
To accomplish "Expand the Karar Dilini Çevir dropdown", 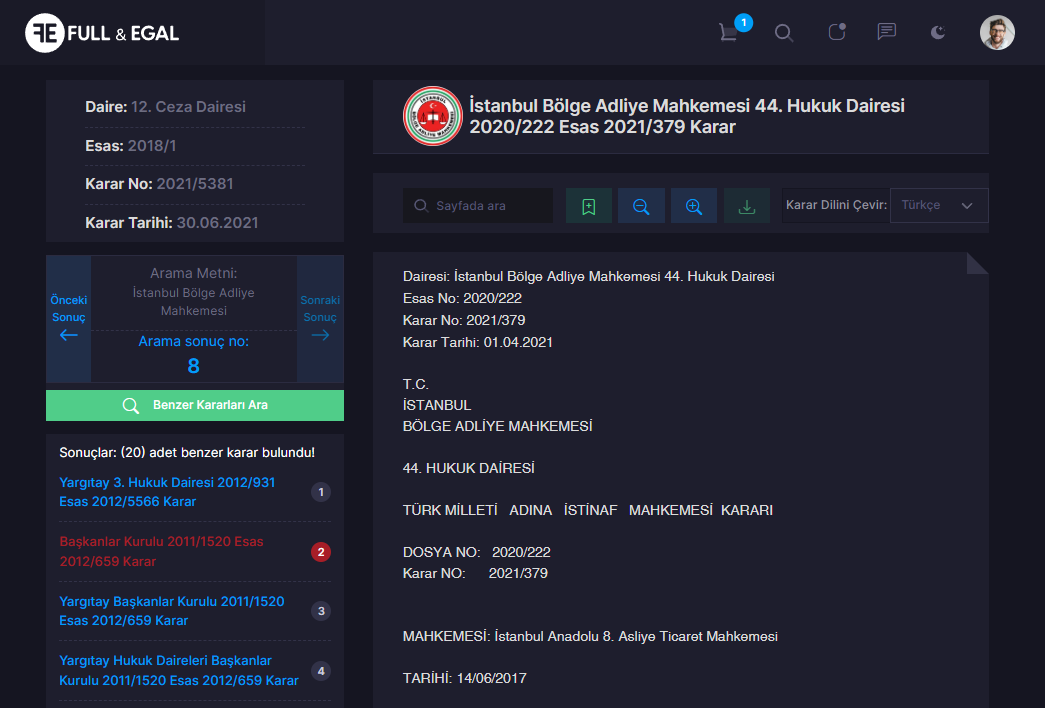I will coord(938,205).
